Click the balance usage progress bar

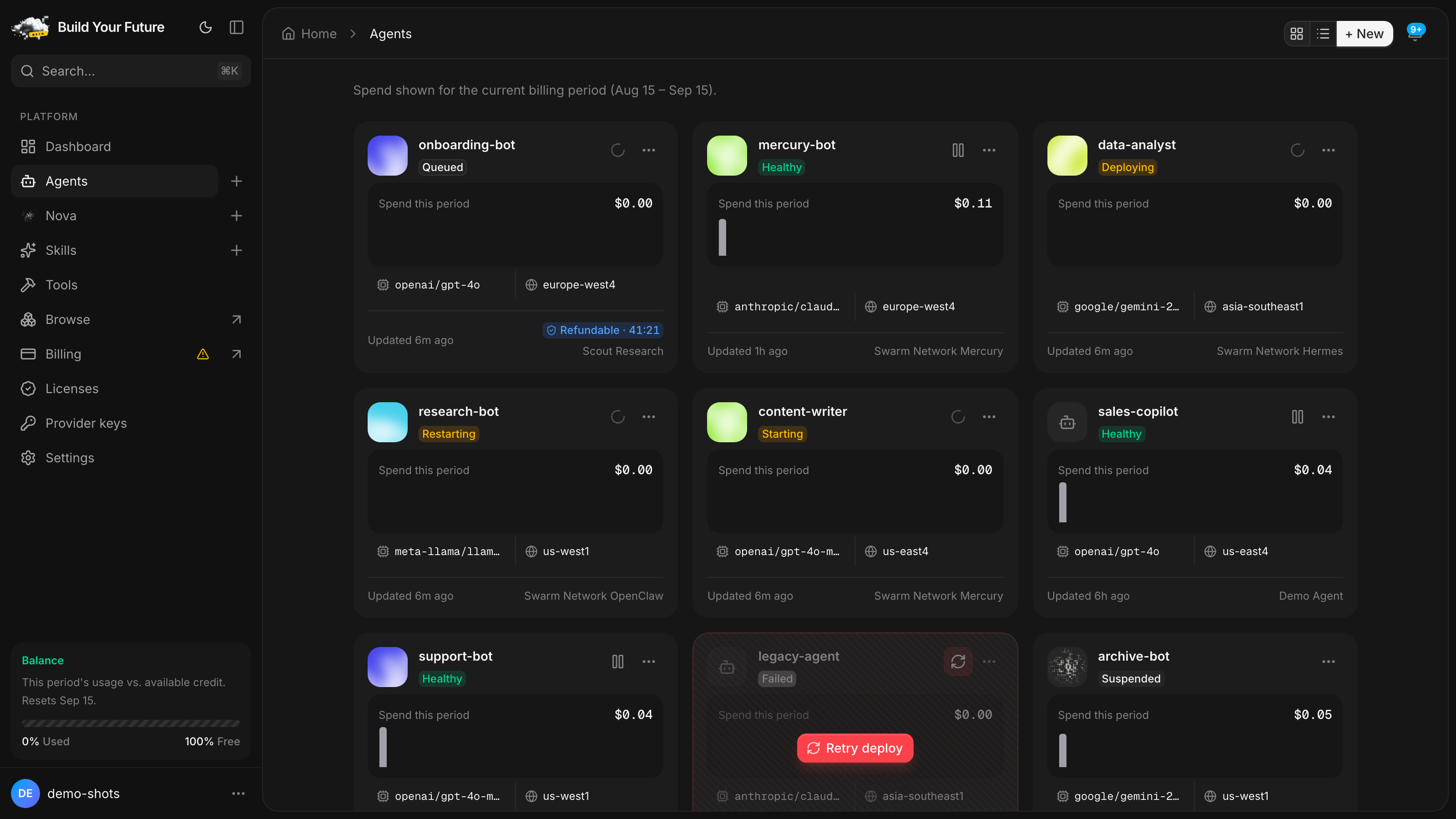pos(131,723)
